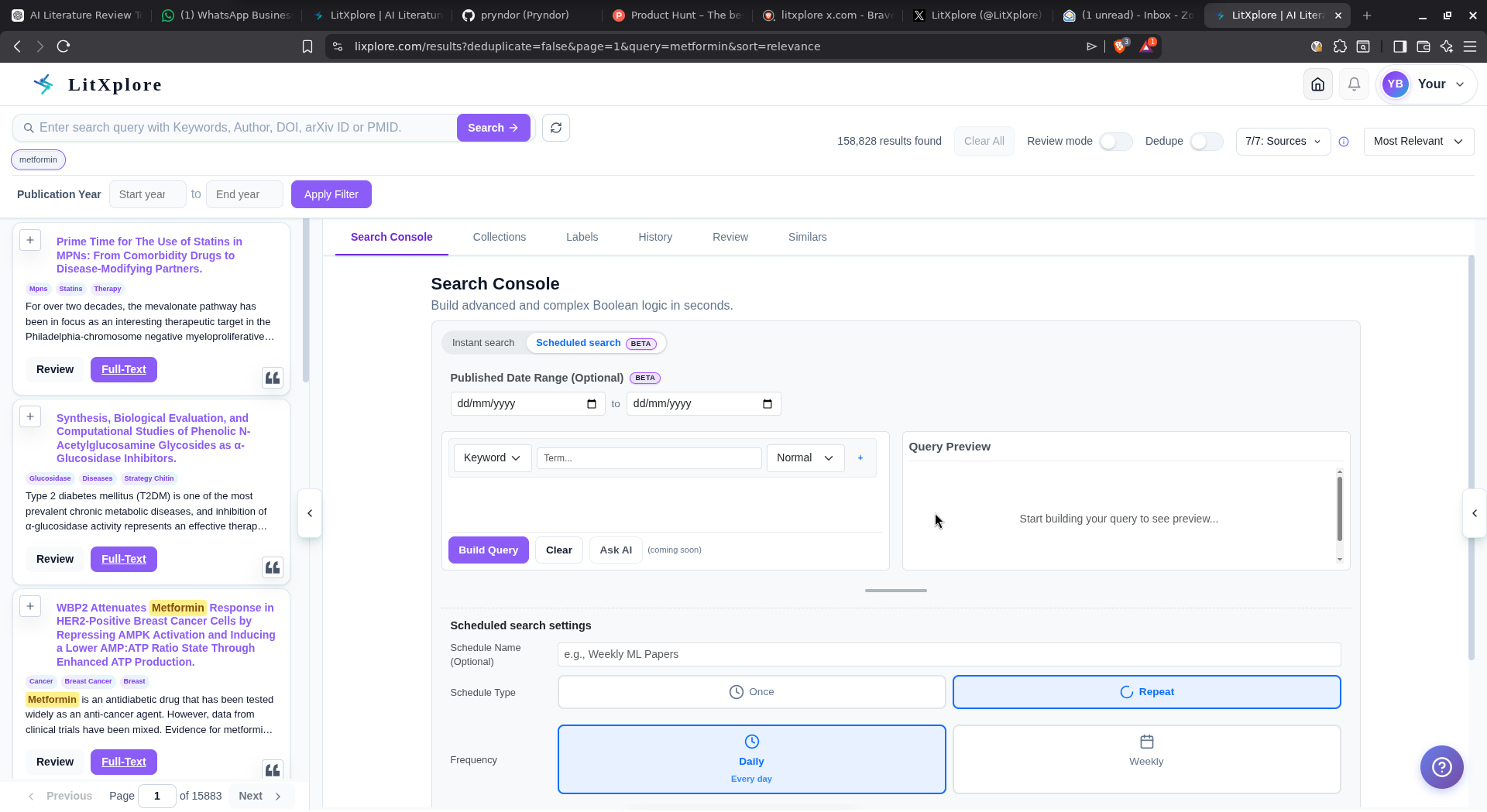
Task: Open the Instant search tab
Action: click(x=483, y=342)
